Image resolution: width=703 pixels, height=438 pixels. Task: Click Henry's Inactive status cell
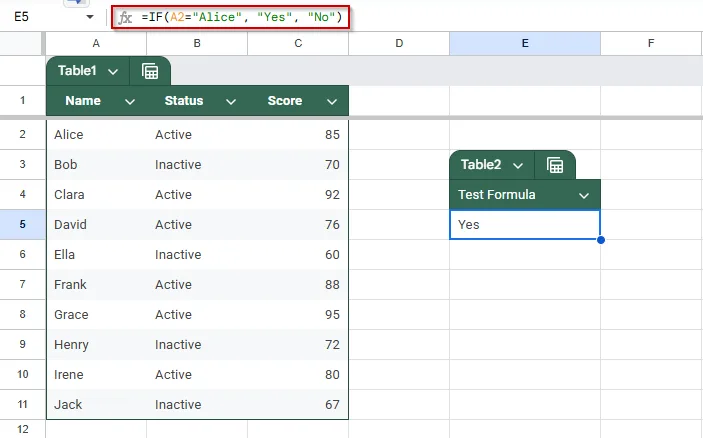197,345
